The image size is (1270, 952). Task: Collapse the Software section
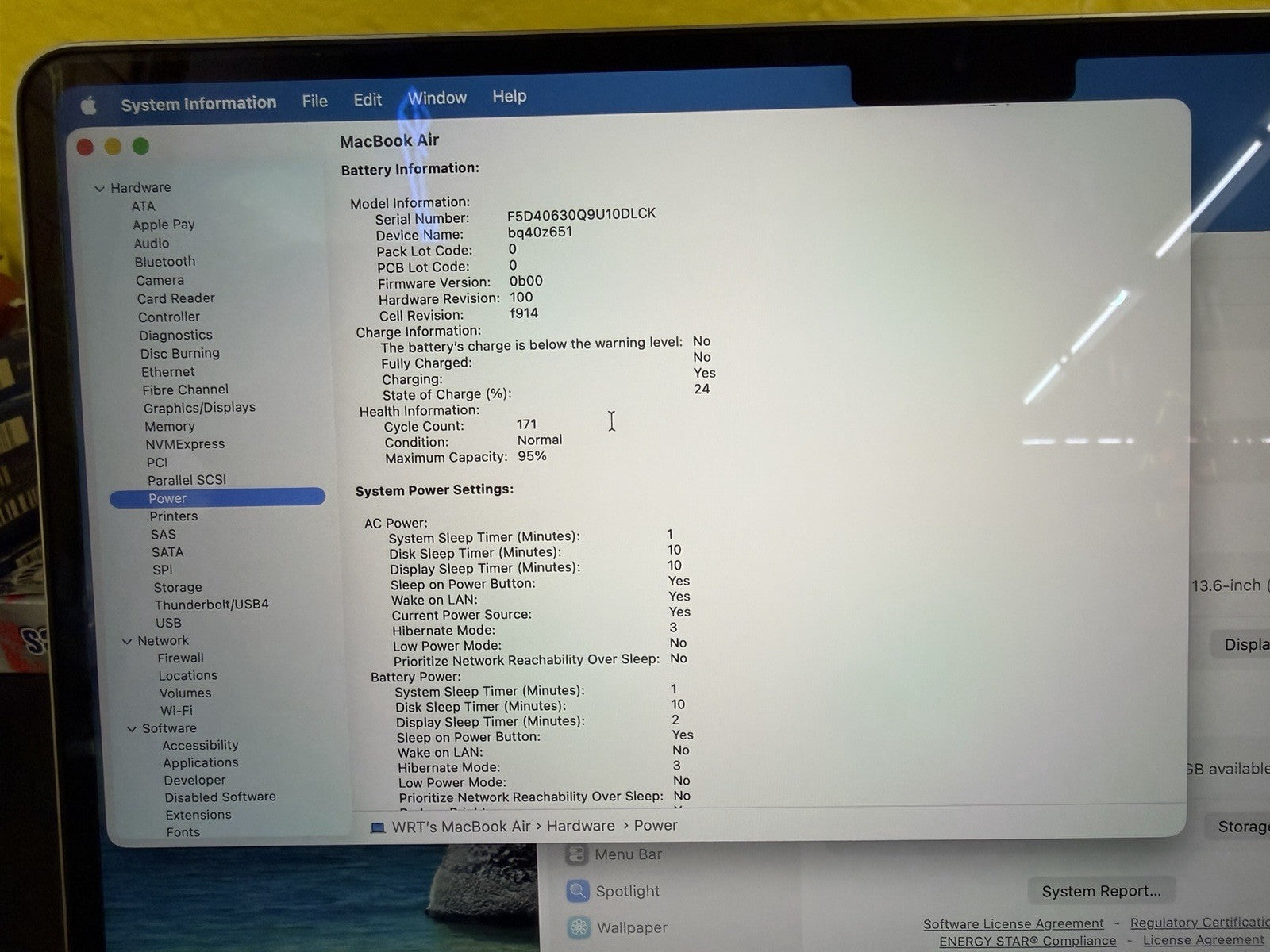(132, 728)
